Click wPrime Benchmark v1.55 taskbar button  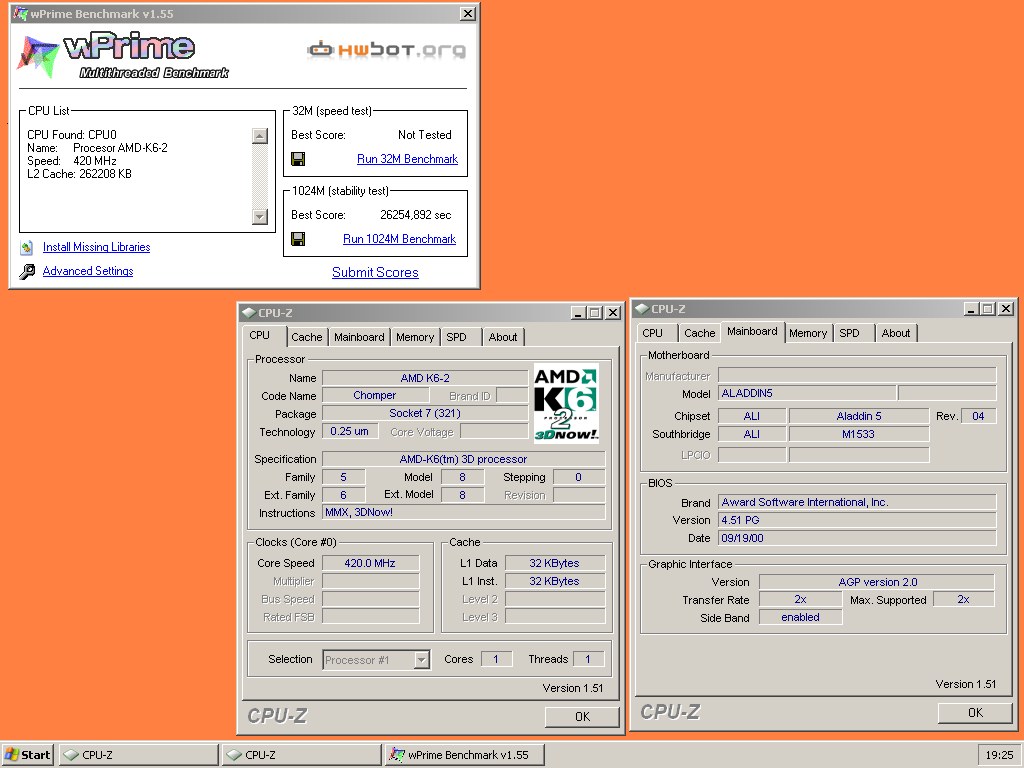click(x=464, y=755)
